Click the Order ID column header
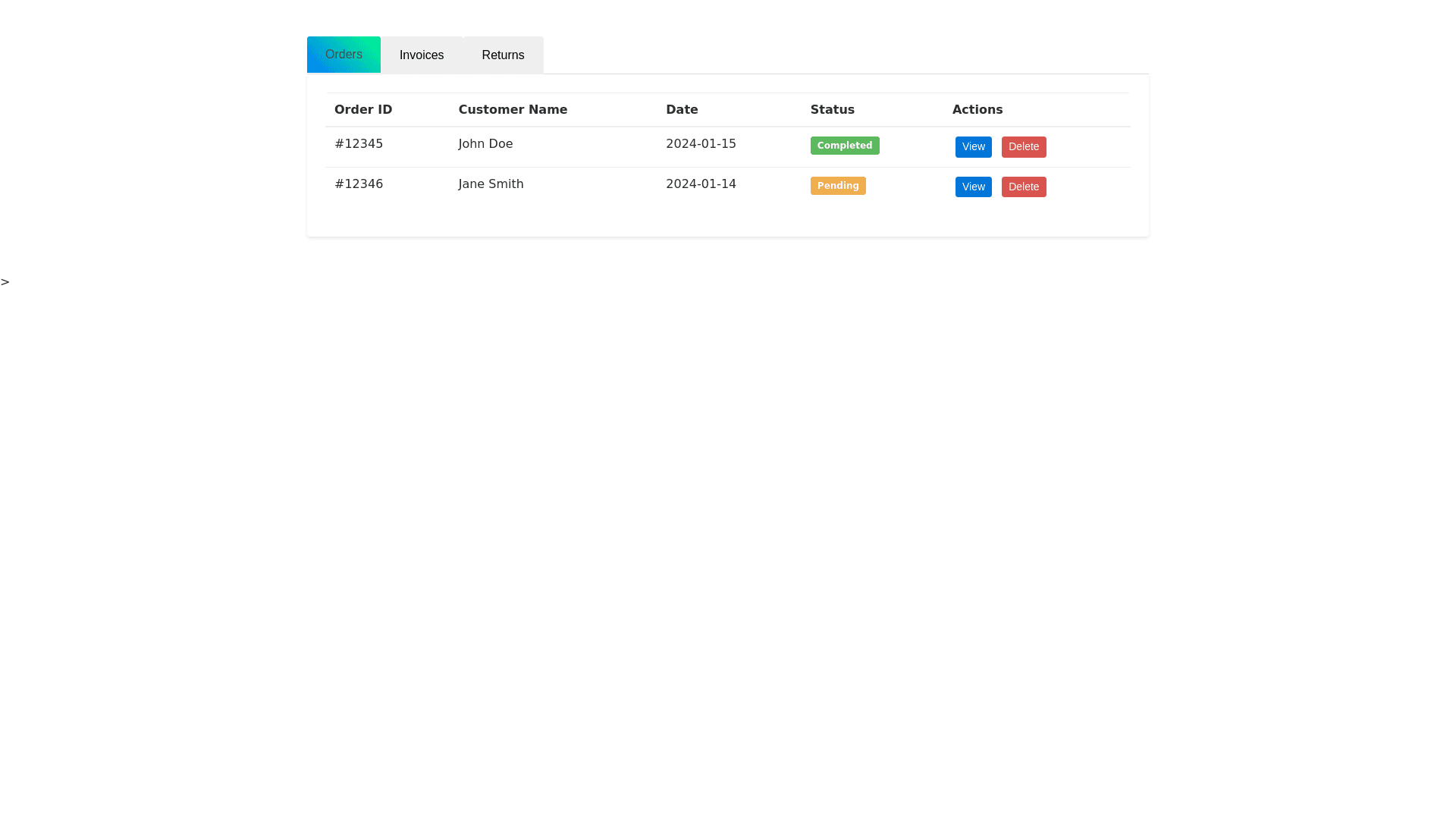The height and width of the screenshot is (819, 1456). tap(363, 110)
